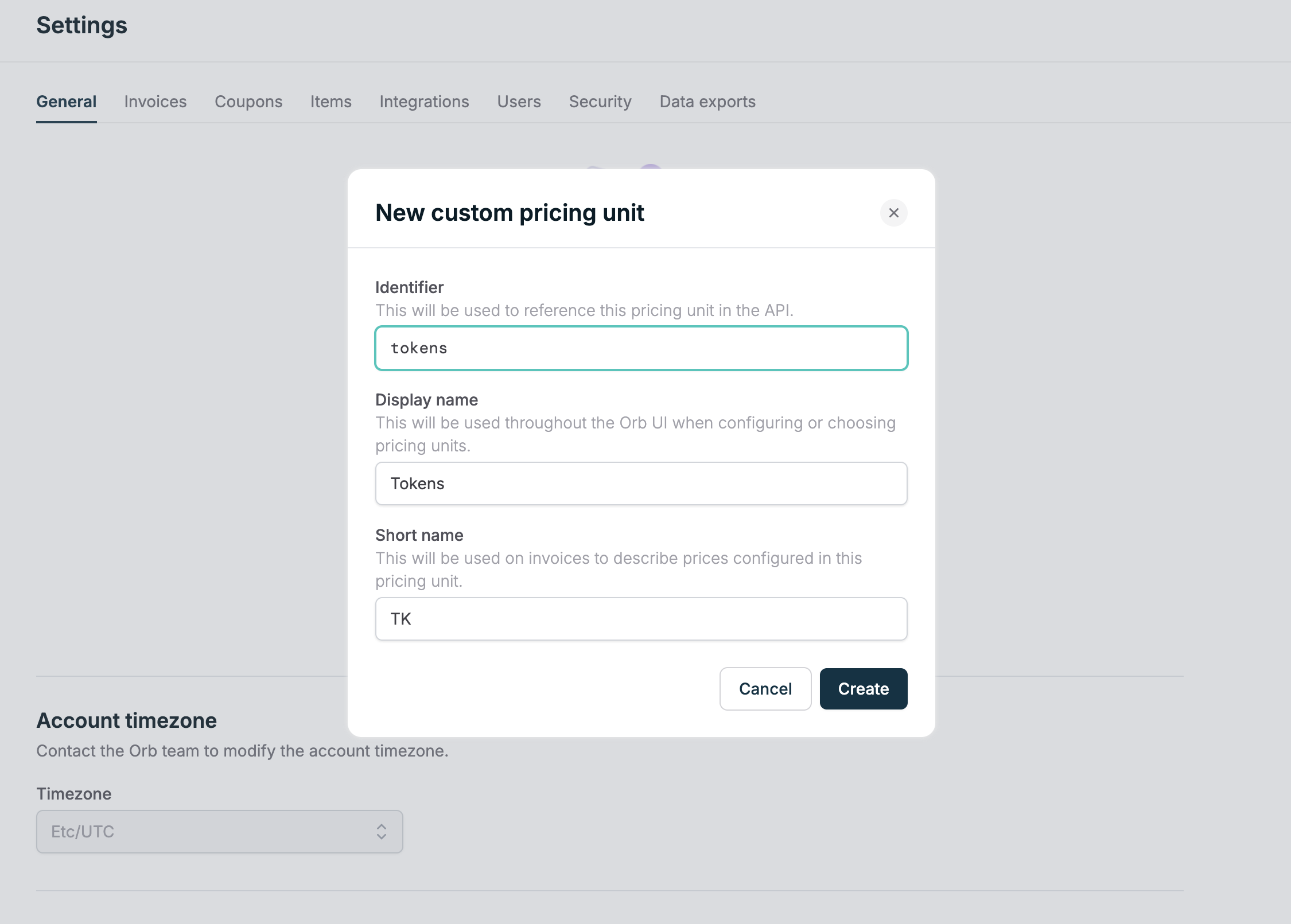Click the Display name text field
The width and height of the screenshot is (1291, 924).
tap(641, 484)
